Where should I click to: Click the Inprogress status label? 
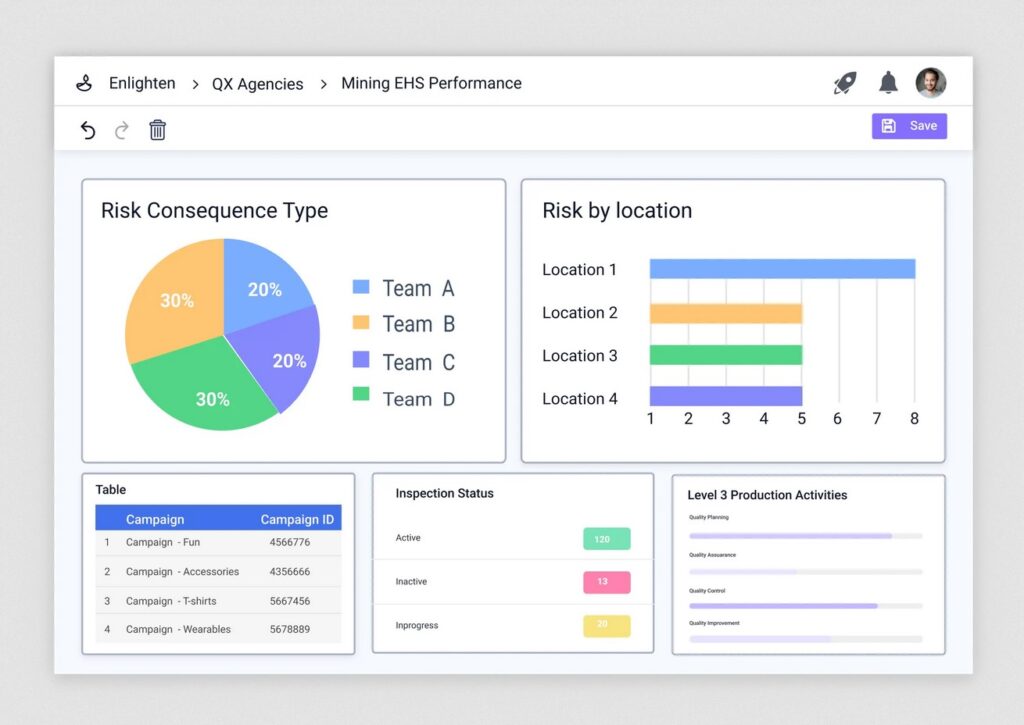coord(417,625)
